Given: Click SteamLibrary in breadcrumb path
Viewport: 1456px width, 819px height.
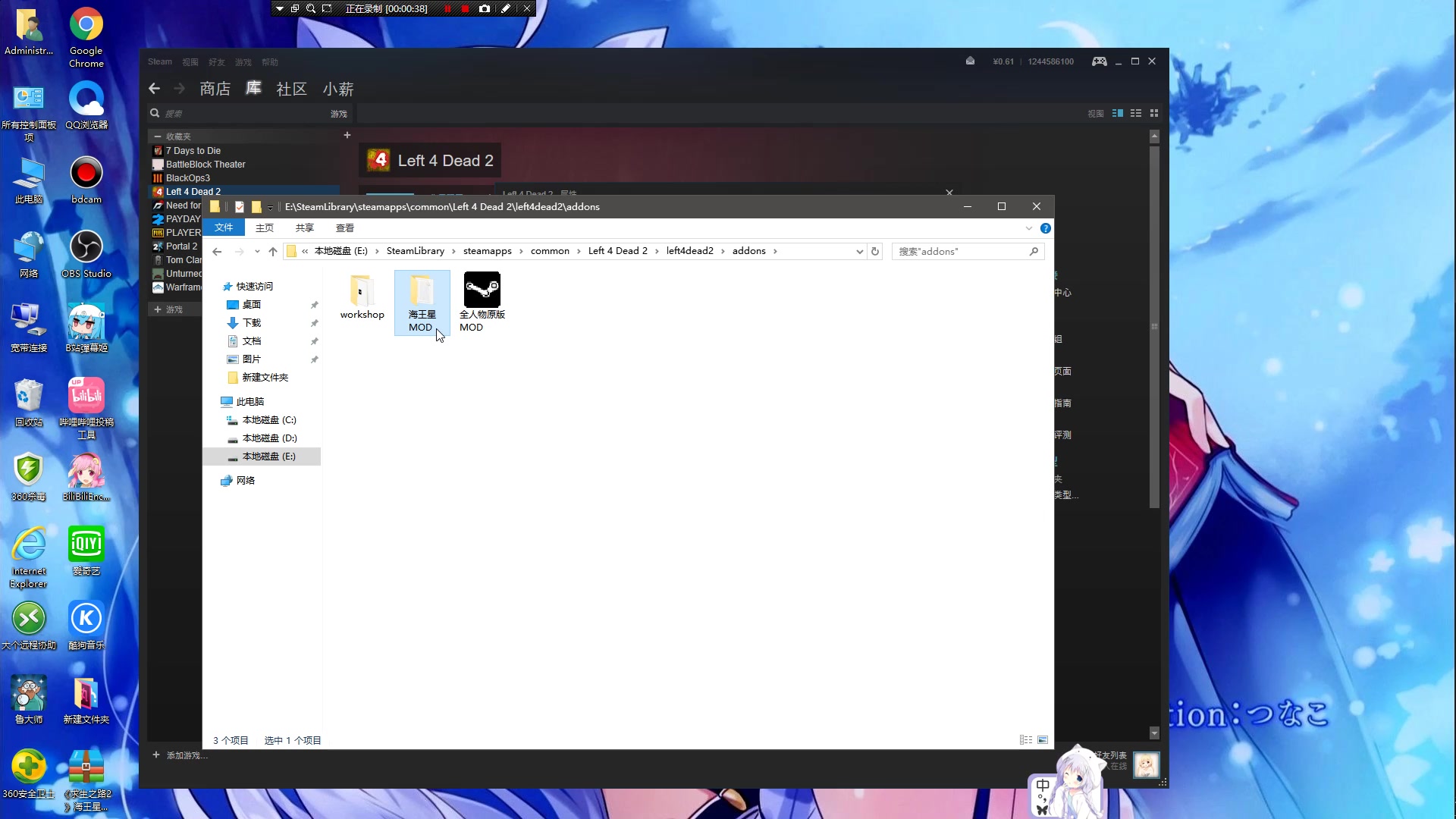Looking at the screenshot, I should [416, 251].
